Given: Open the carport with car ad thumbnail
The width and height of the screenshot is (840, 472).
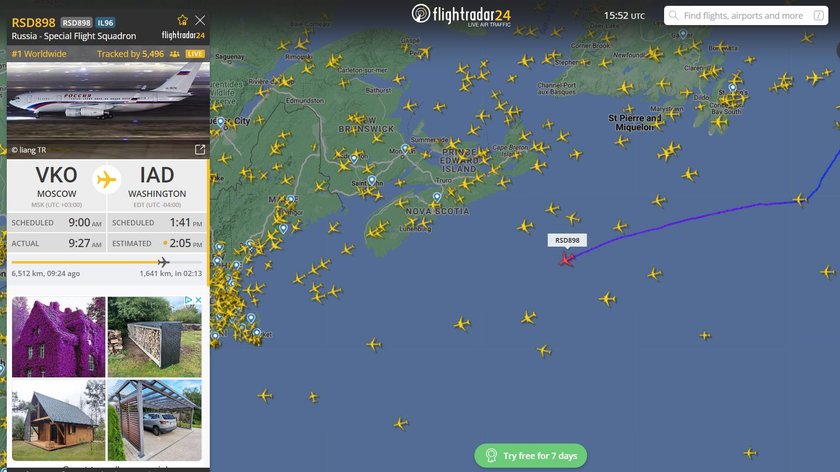Looking at the screenshot, I should coord(155,420).
